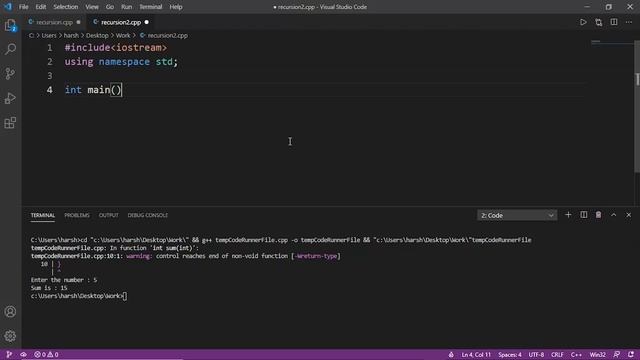640x360 pixels.
Task: Open the Go menu
Action: coord(110,7)
